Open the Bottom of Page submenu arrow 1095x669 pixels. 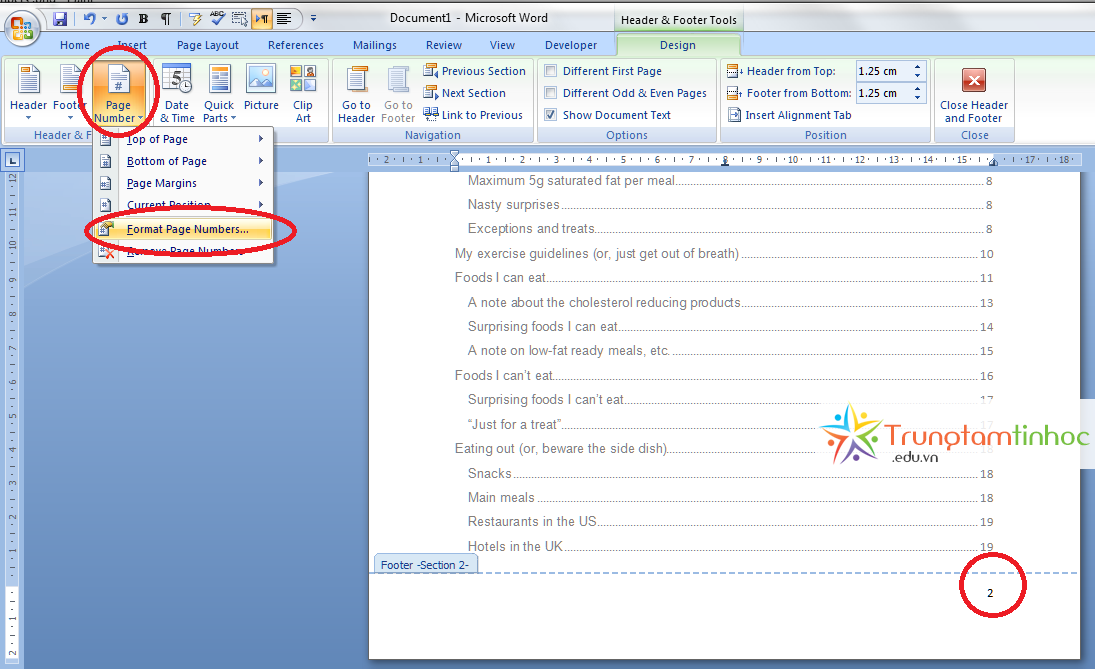(x=260, y=161)
